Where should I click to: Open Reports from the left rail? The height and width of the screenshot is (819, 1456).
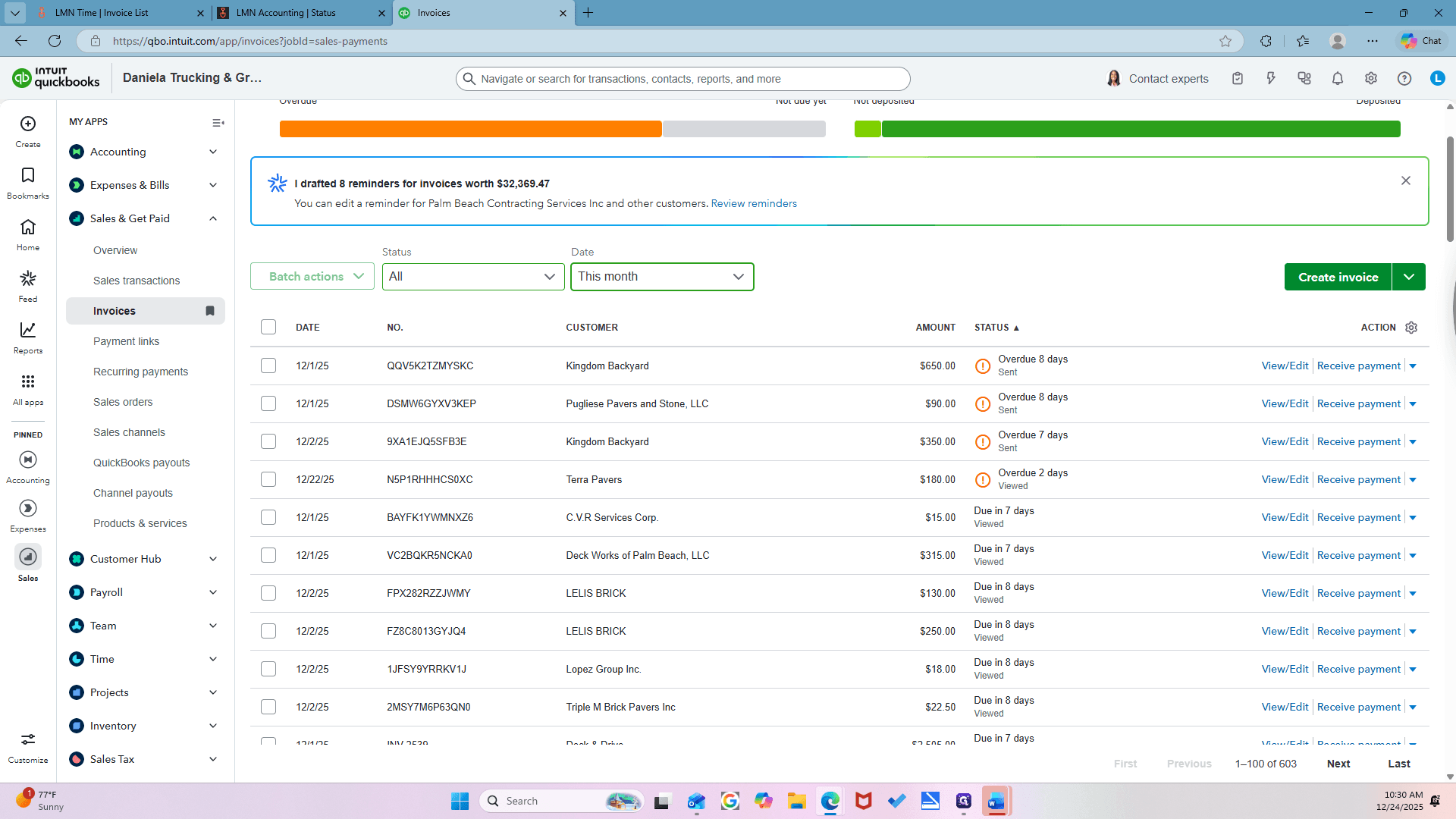[28, 337]
